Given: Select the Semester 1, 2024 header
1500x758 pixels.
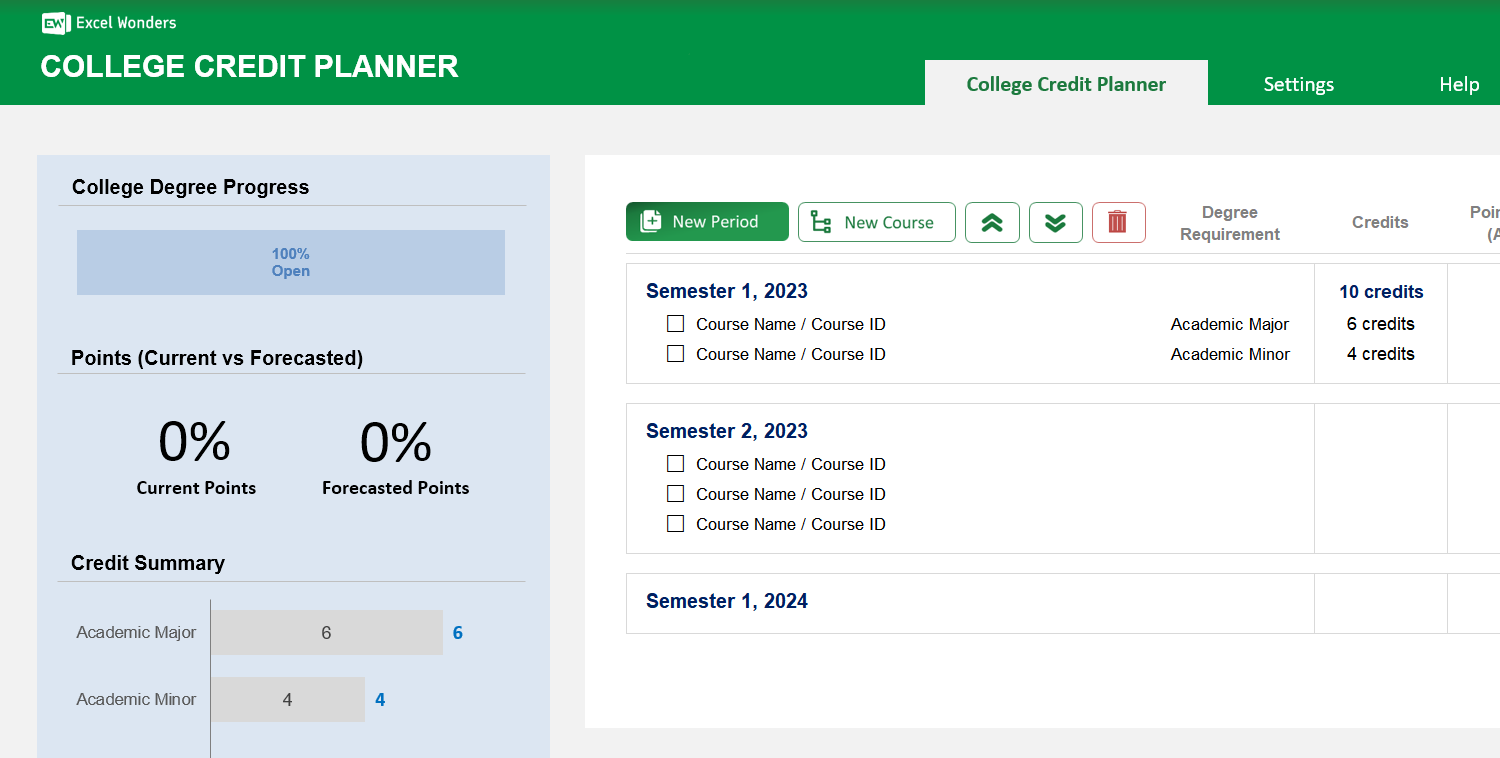Looking at the screenshot, I should click(726, 600).
